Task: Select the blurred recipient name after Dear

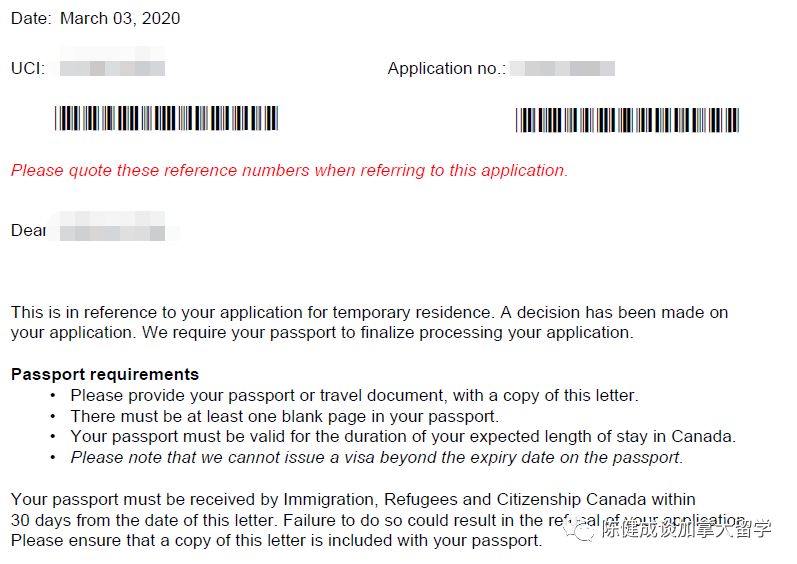Action: (112, 230)
